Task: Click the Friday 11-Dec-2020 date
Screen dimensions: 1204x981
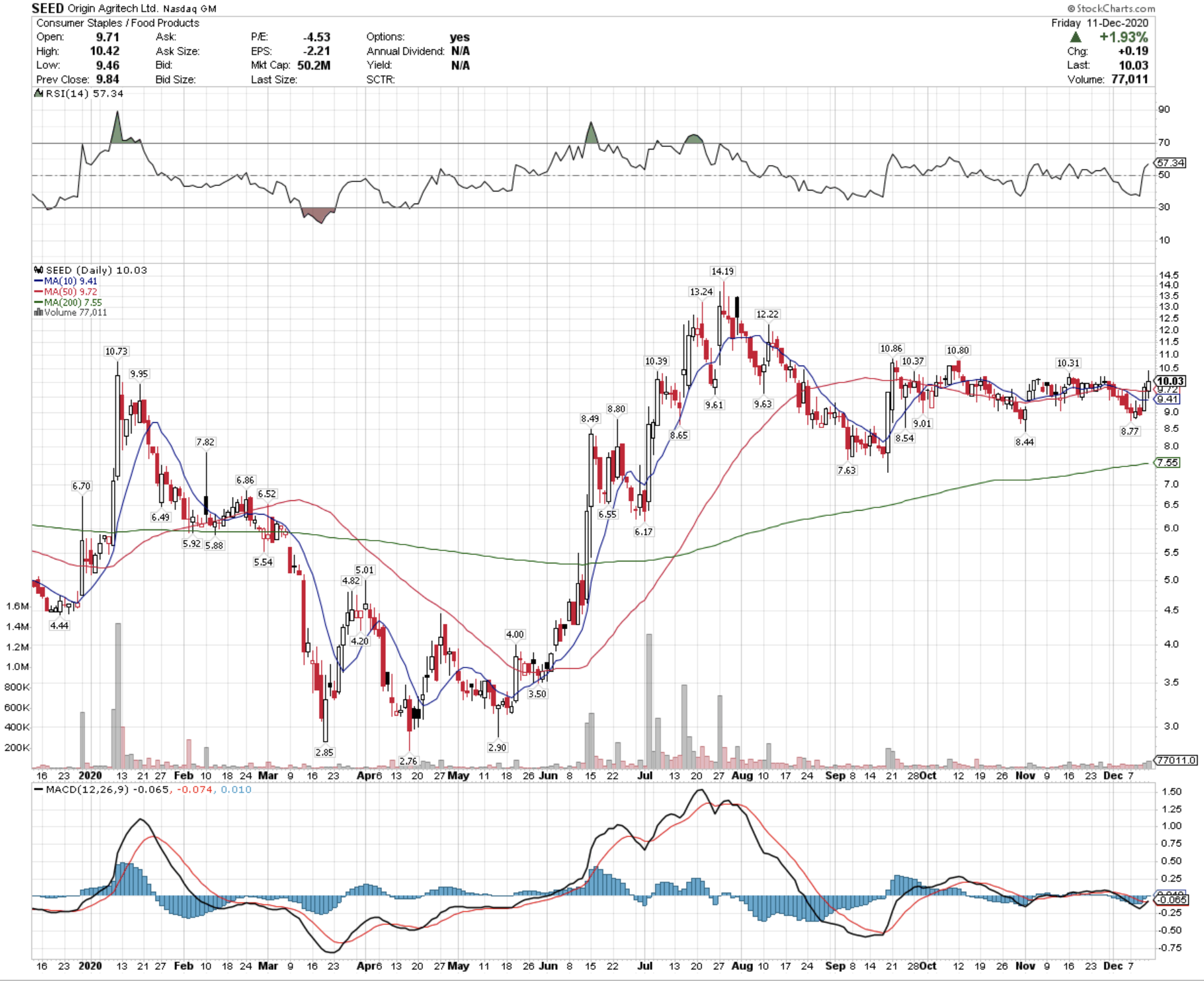Action: (1100, 23)
